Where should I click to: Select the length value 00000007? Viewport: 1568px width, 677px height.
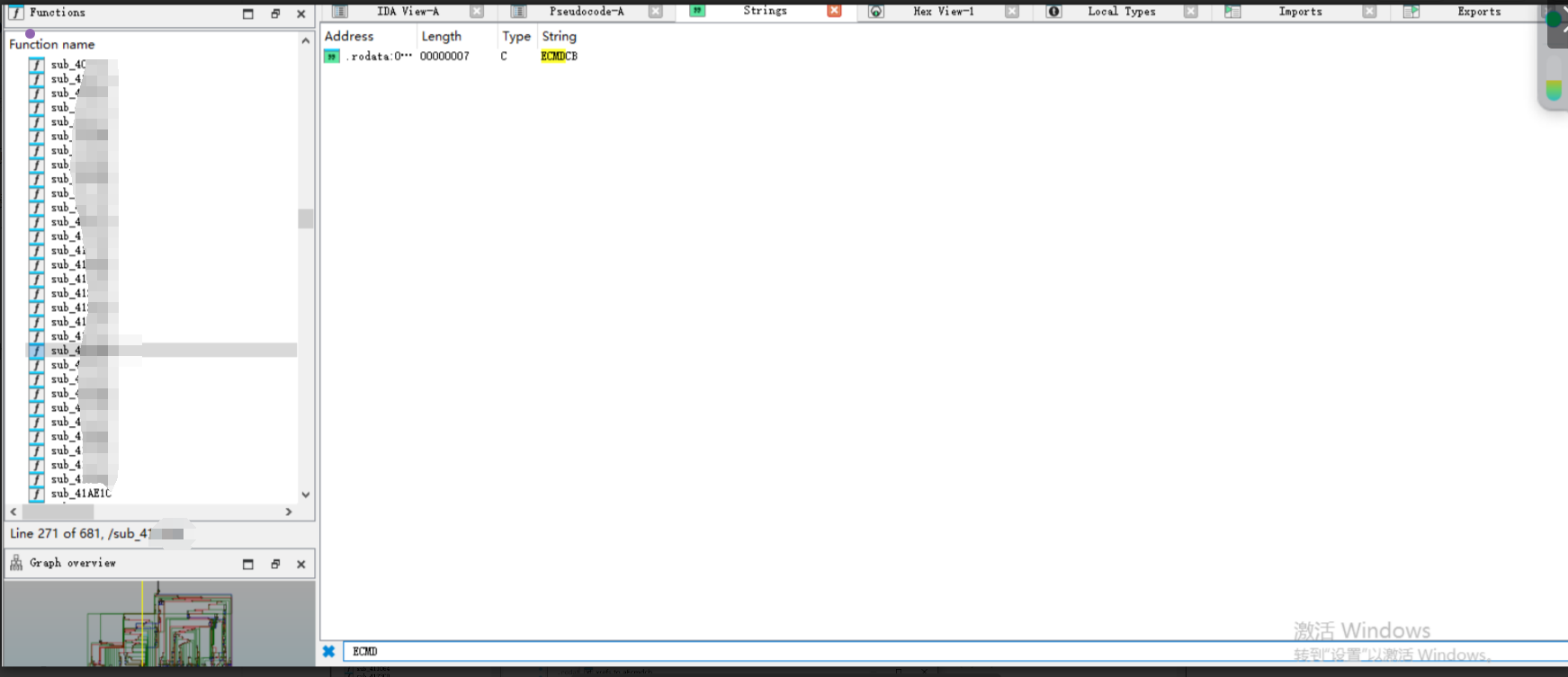pos(444,57)
